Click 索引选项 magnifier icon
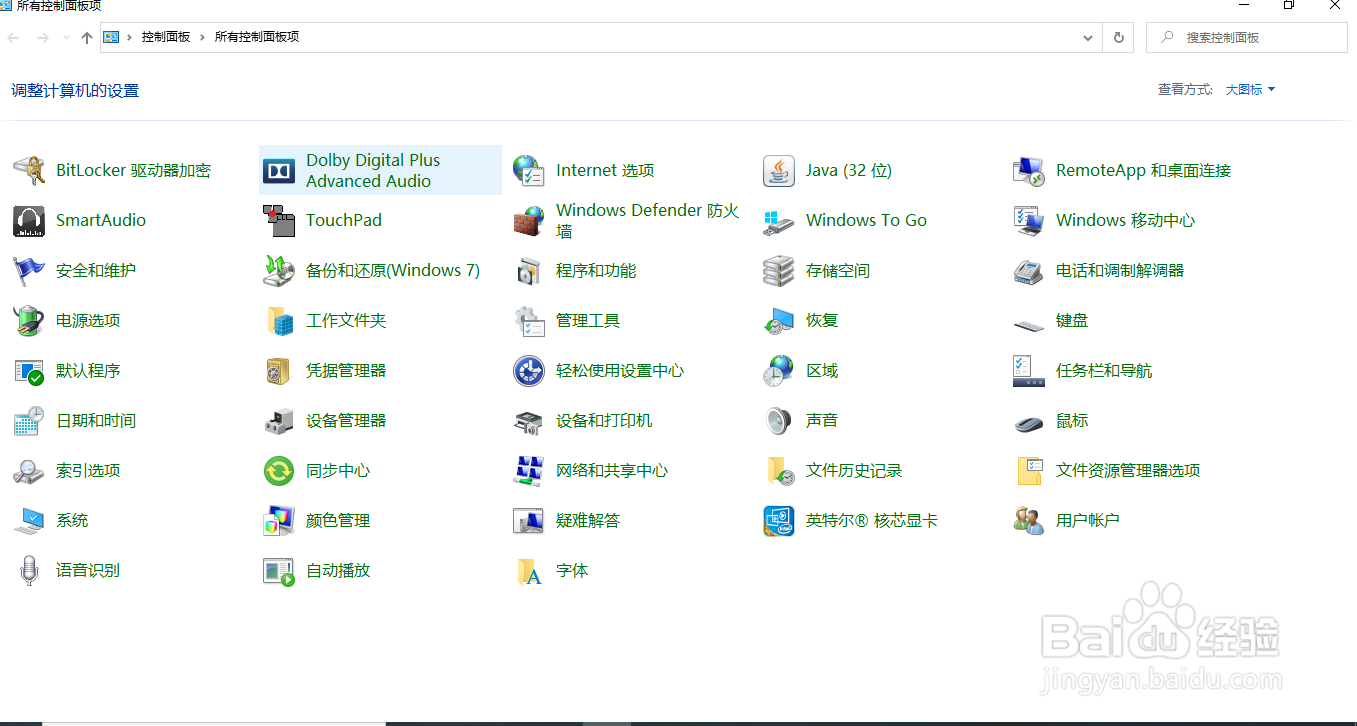 click(x=29, y=471)
